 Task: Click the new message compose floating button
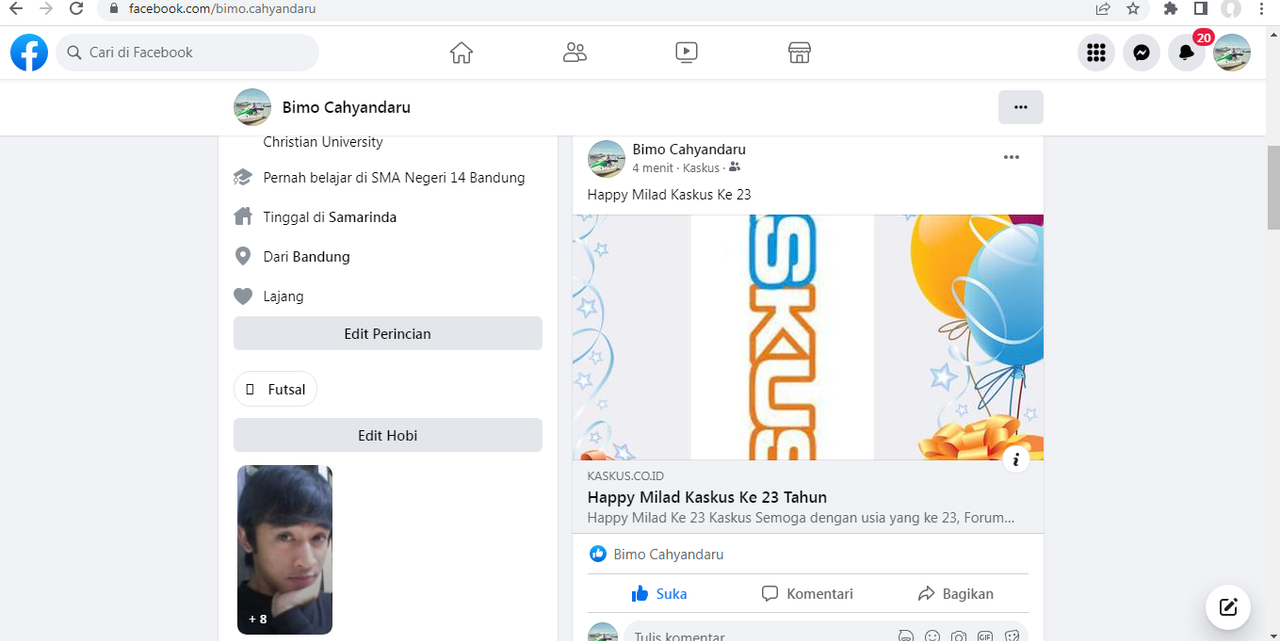pos(1229,607)
